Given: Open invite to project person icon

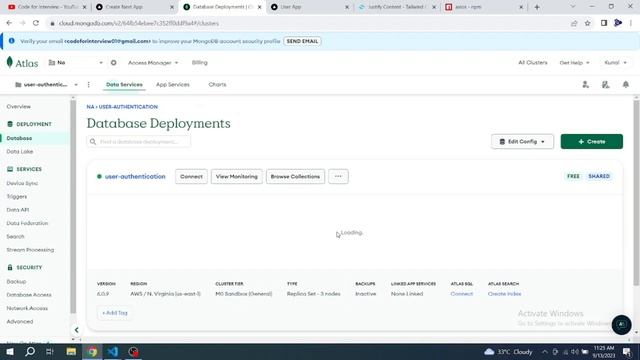Looking at the screenshot, I should coord(585,84).
